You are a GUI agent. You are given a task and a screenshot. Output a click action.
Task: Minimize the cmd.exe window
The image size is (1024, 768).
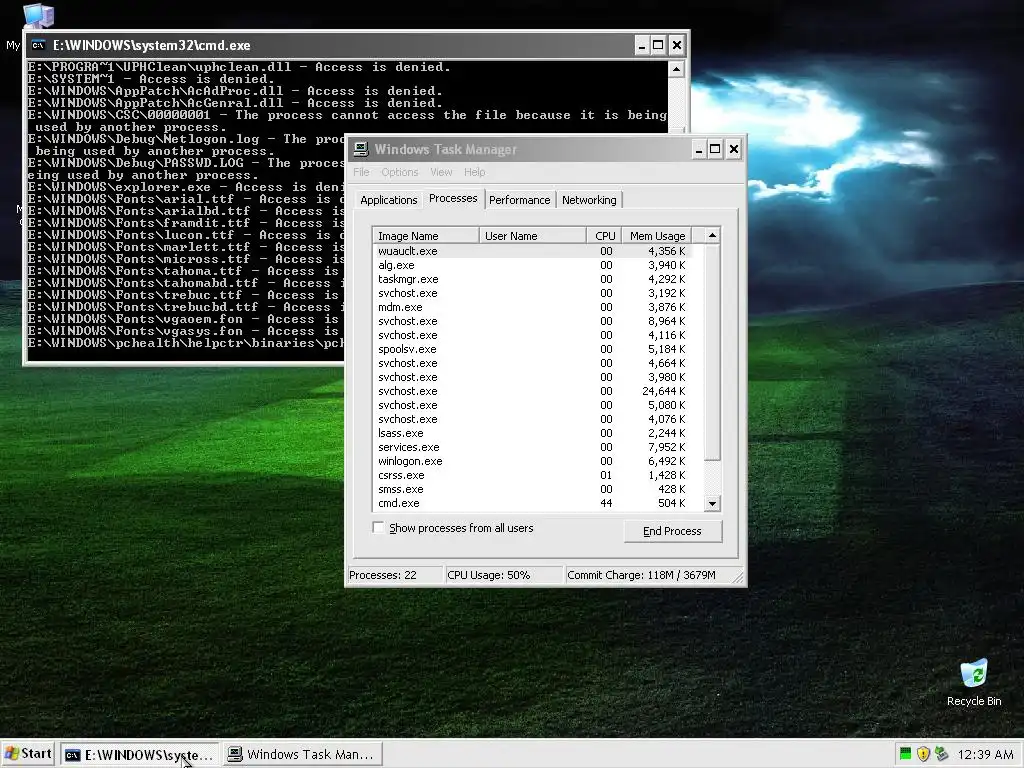coord(641,45)
